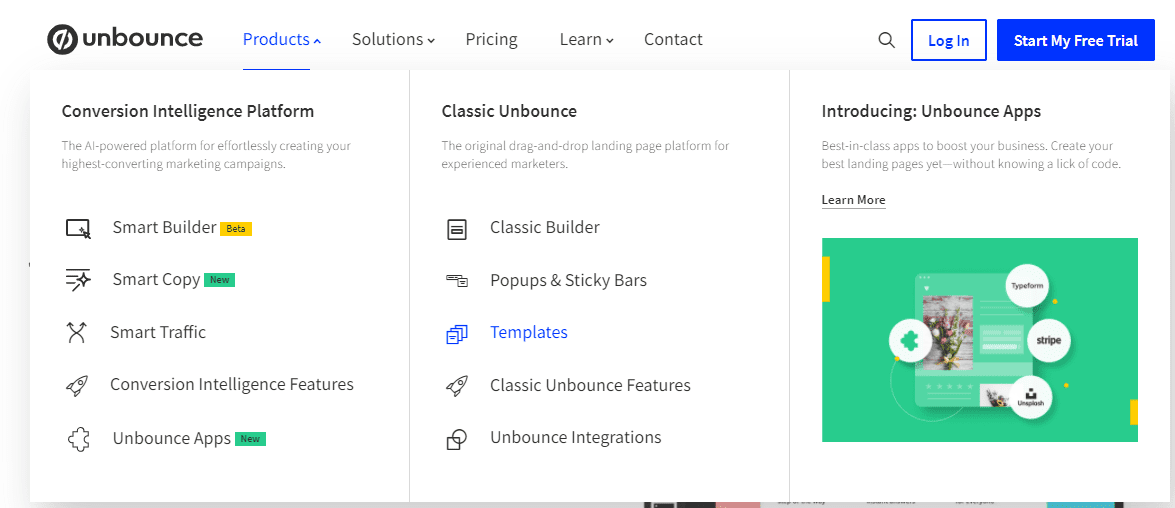Image resolution: width=1175 pixels, height=508 pixels.
Task: Open the search magnifier icon
Action: tap(886, 40)
